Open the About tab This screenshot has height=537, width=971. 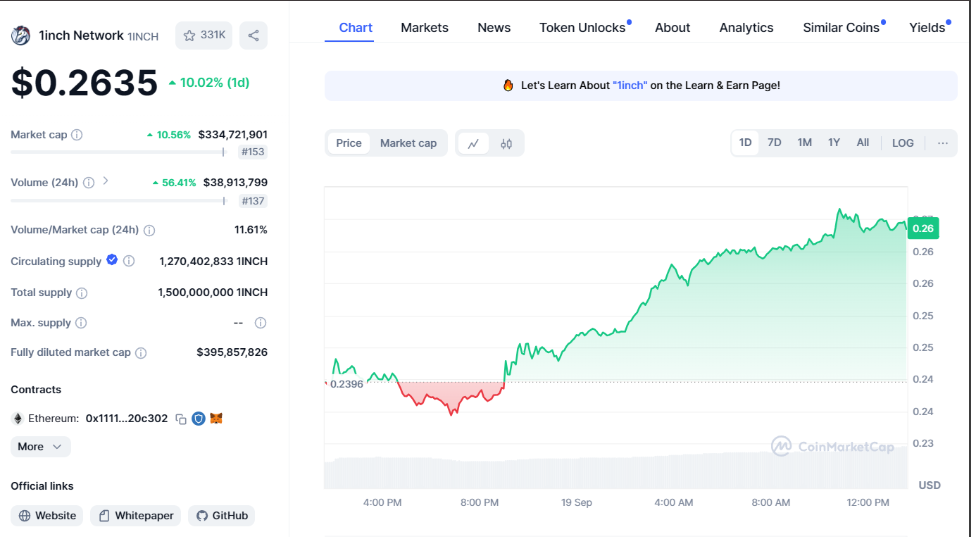point(673,28)
